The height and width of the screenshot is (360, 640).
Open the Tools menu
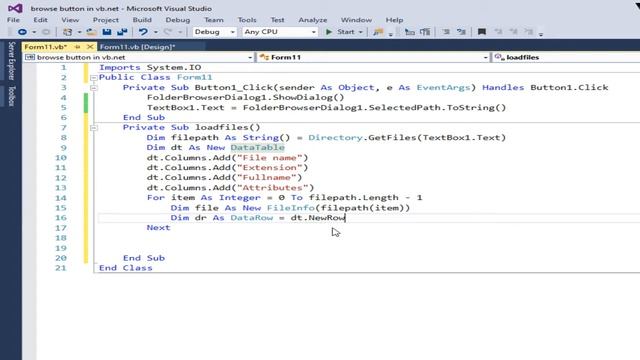(247, 20)
